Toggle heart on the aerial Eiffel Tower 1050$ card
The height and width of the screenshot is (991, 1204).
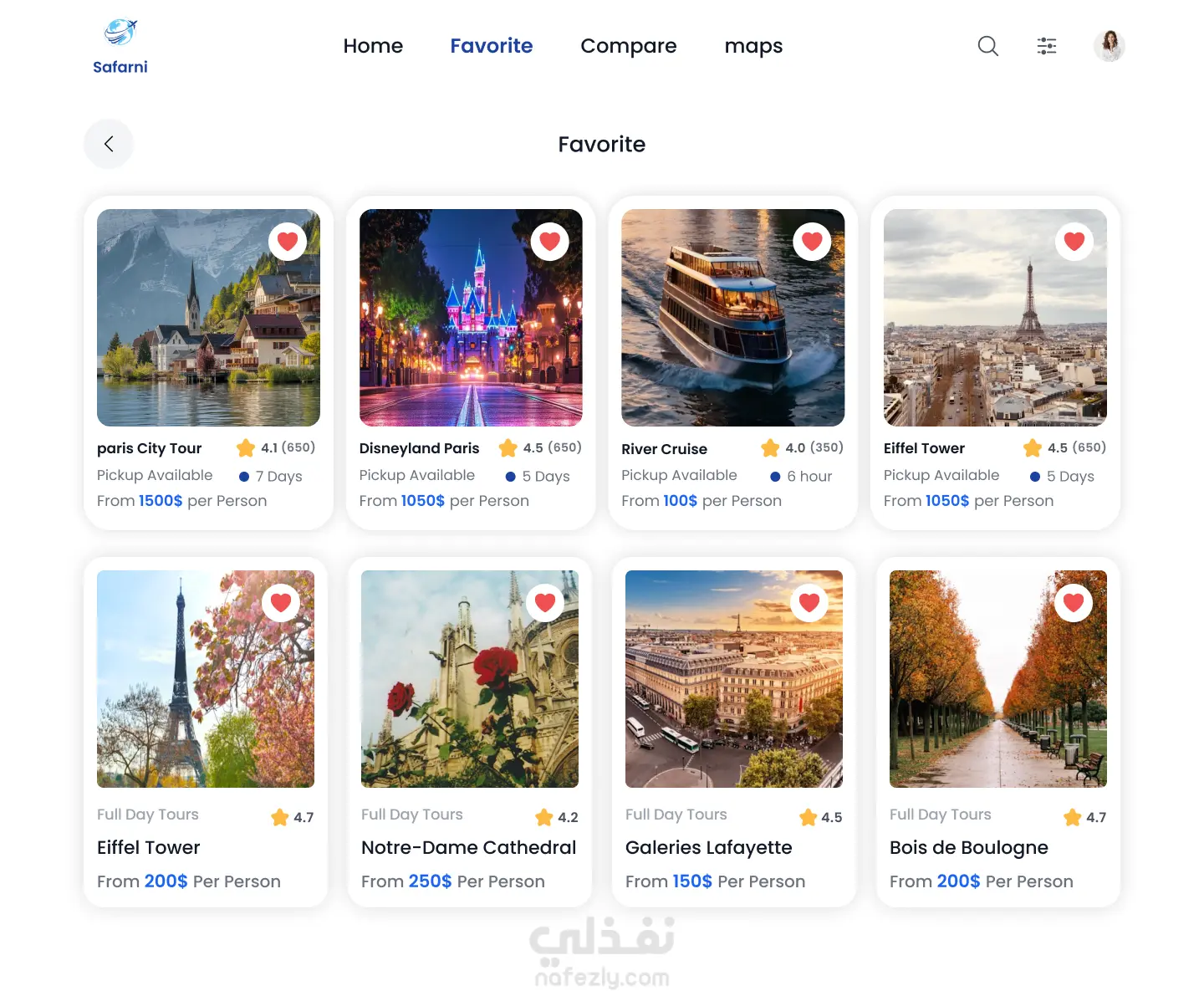tap(1074, 242)
